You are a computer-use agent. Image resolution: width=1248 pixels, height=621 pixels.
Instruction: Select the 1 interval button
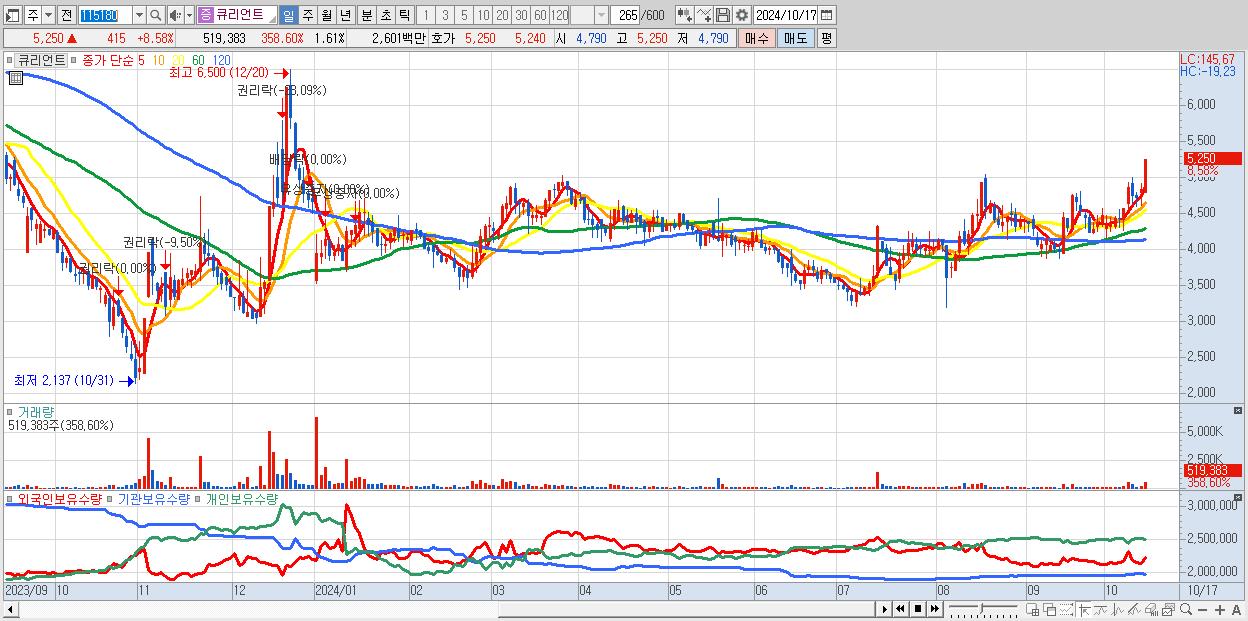(x=426, y=15)
